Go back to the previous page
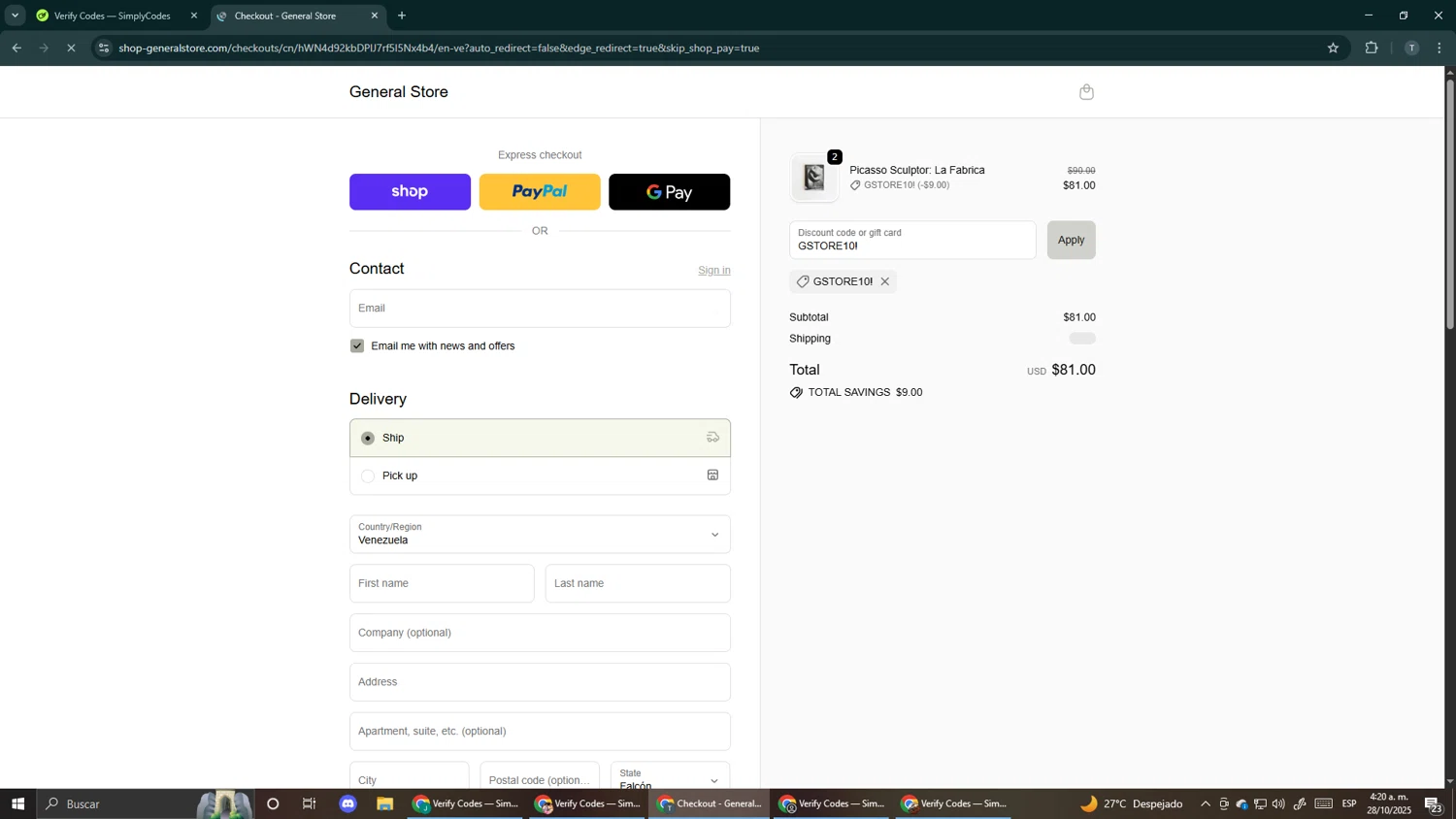 17,48
